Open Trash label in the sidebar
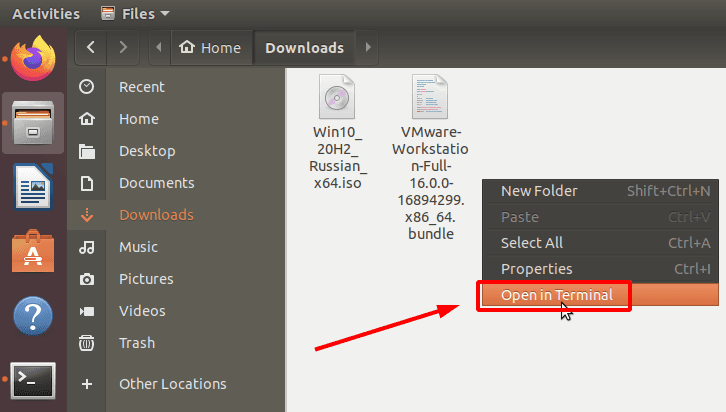 [x=137, y=343]
